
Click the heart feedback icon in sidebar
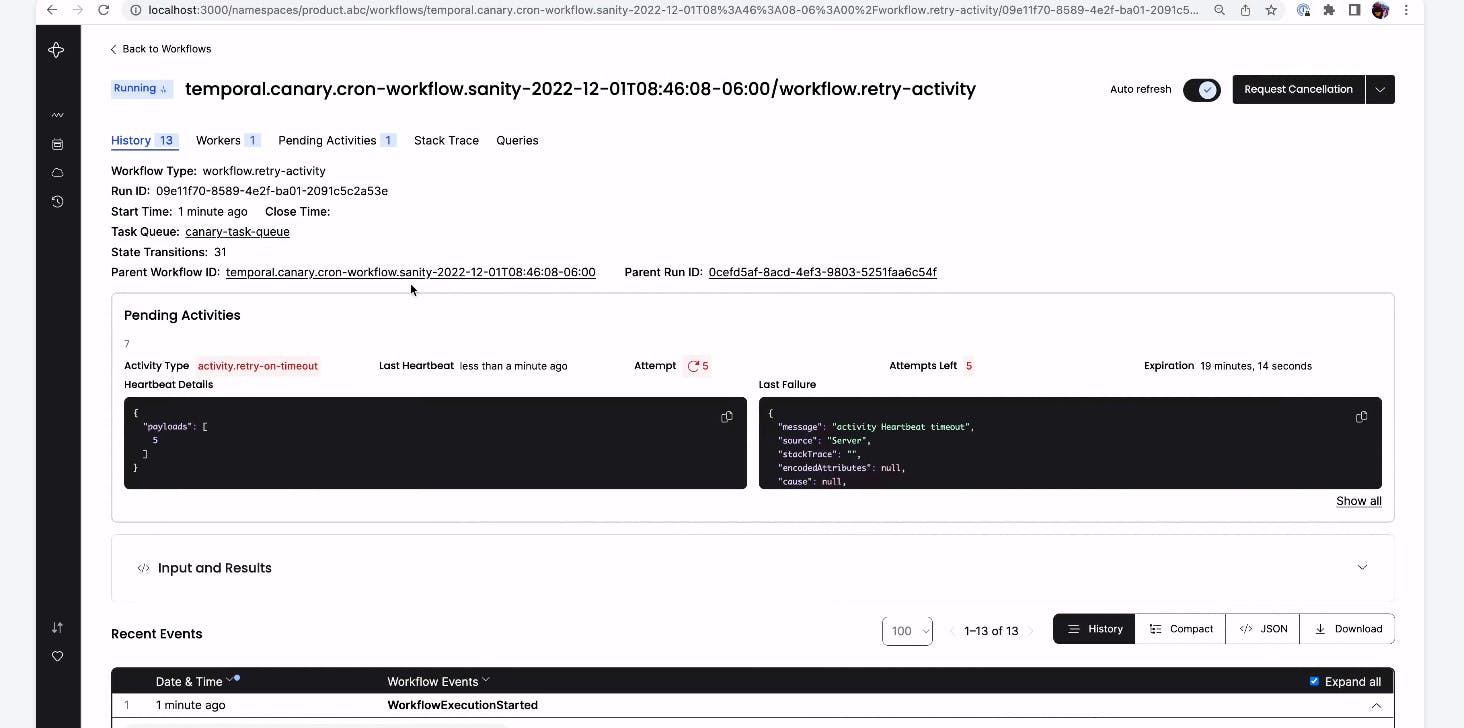[57, 656]
